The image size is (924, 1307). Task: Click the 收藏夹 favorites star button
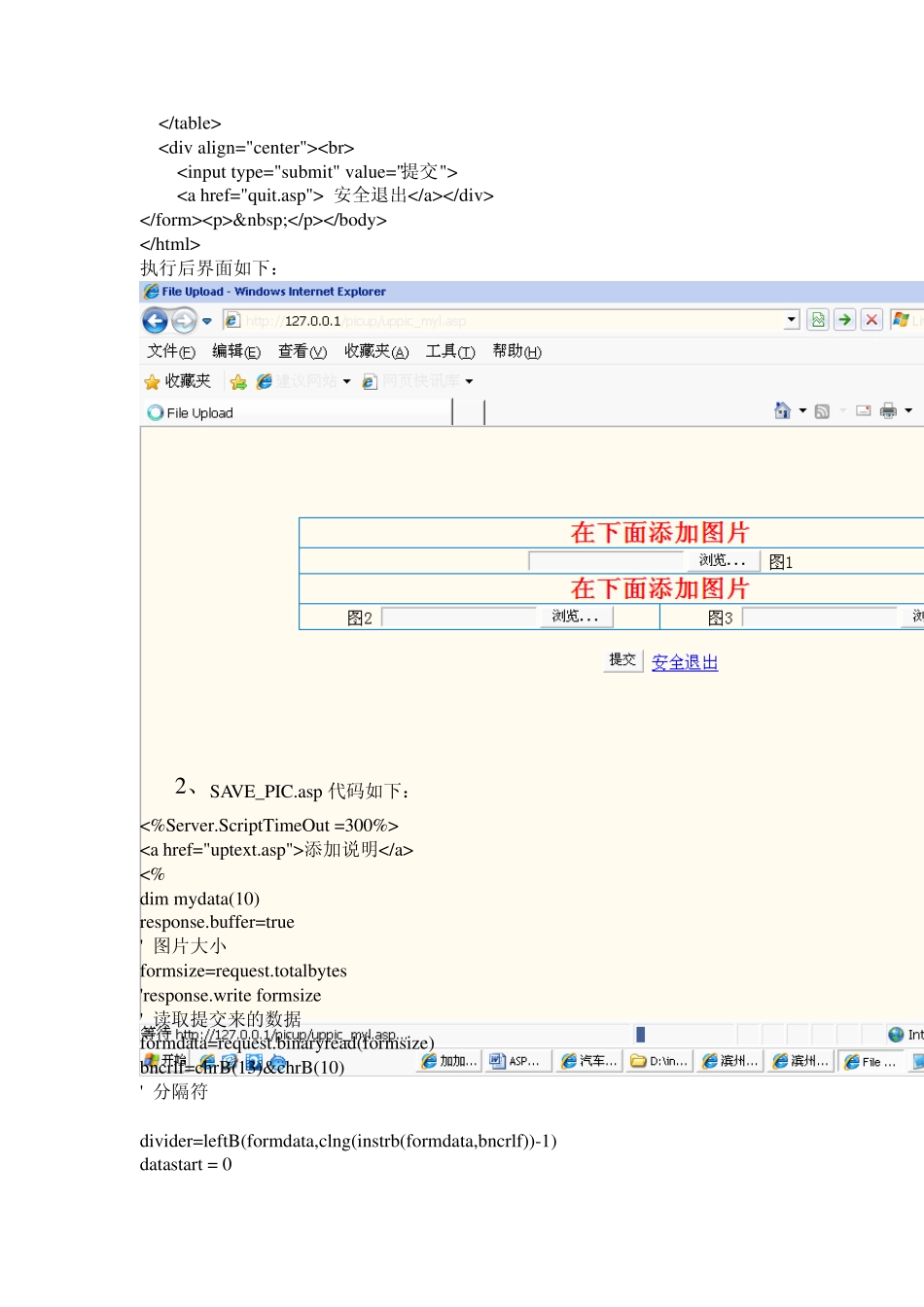click(x=177, y=381)
